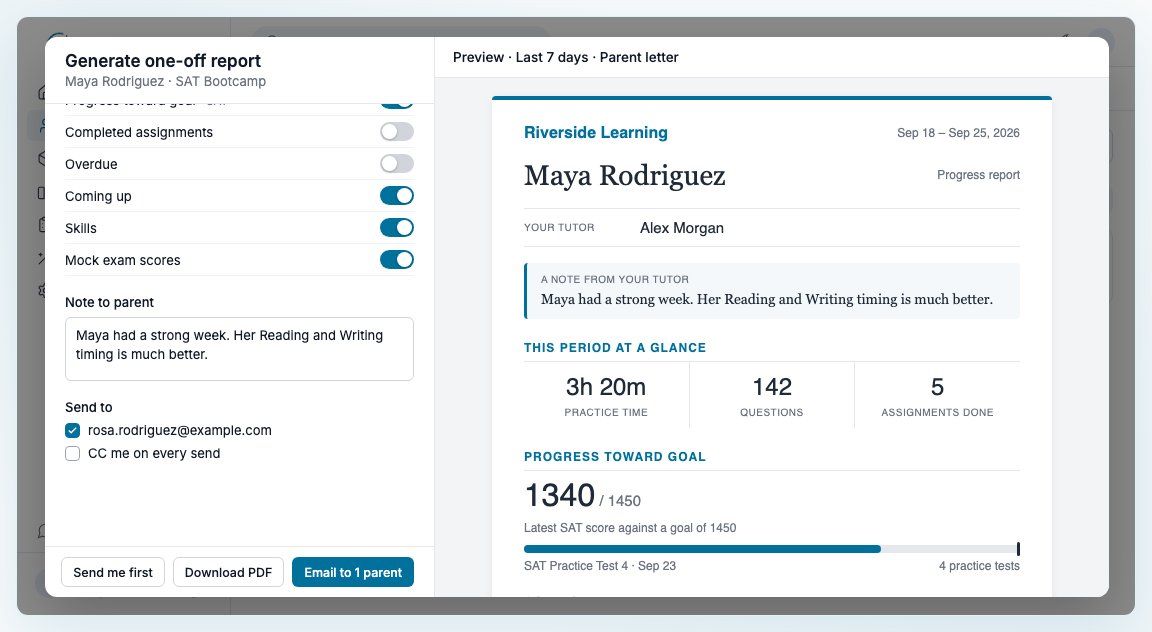
Task: Switch off the Skills toggle
Action: click(397, 228)
